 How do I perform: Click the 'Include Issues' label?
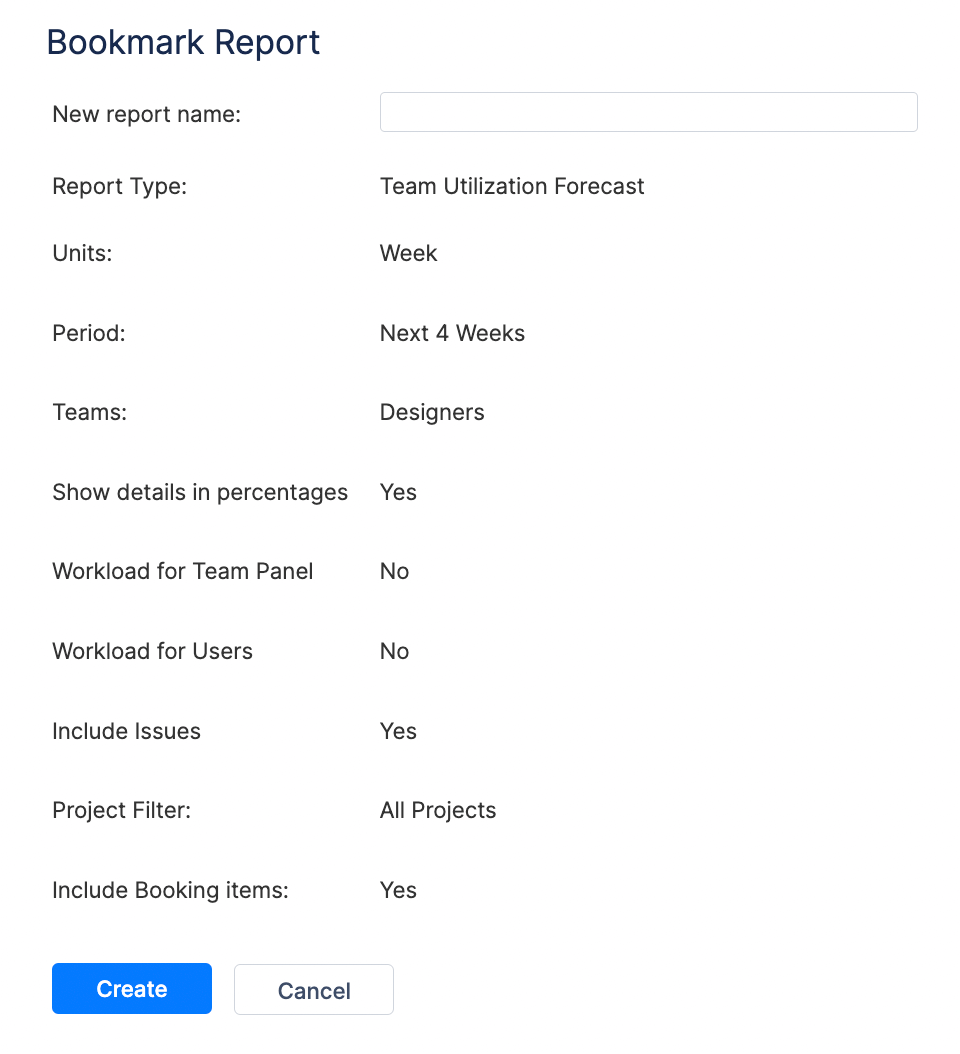(126, 731)
